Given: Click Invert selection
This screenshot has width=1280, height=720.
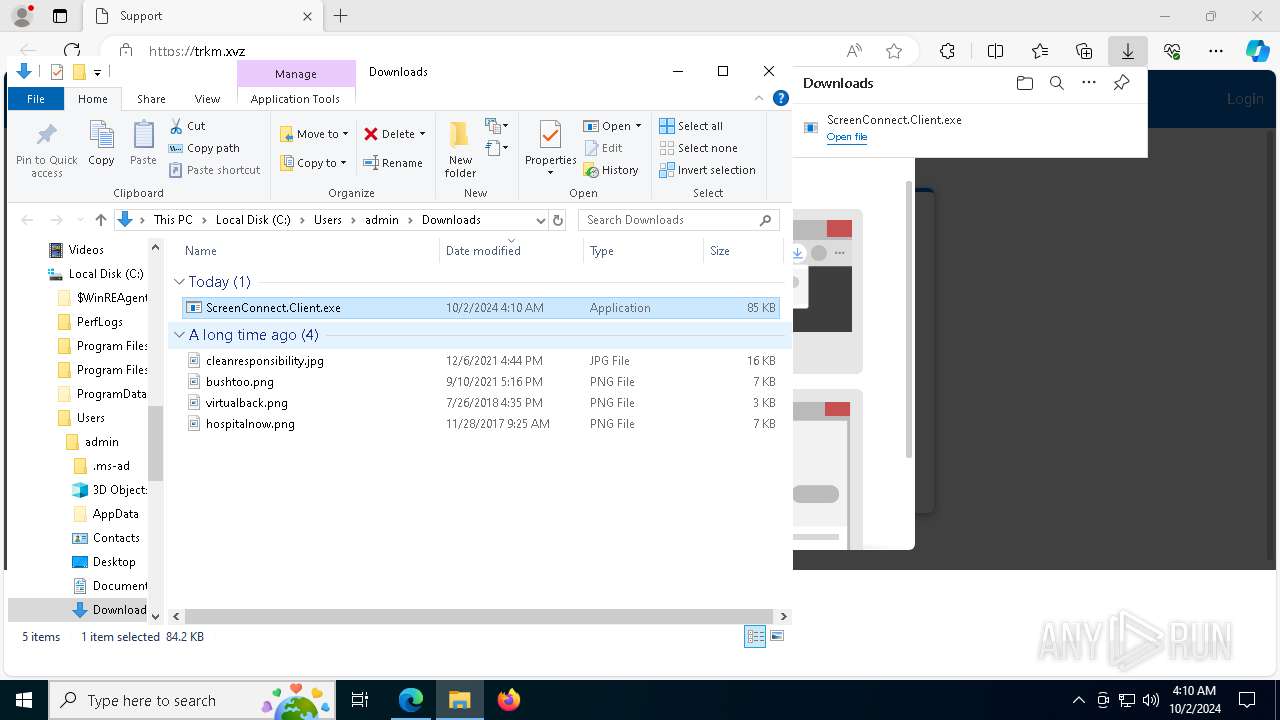Looking at the screenshot, I should click(707, 170).
